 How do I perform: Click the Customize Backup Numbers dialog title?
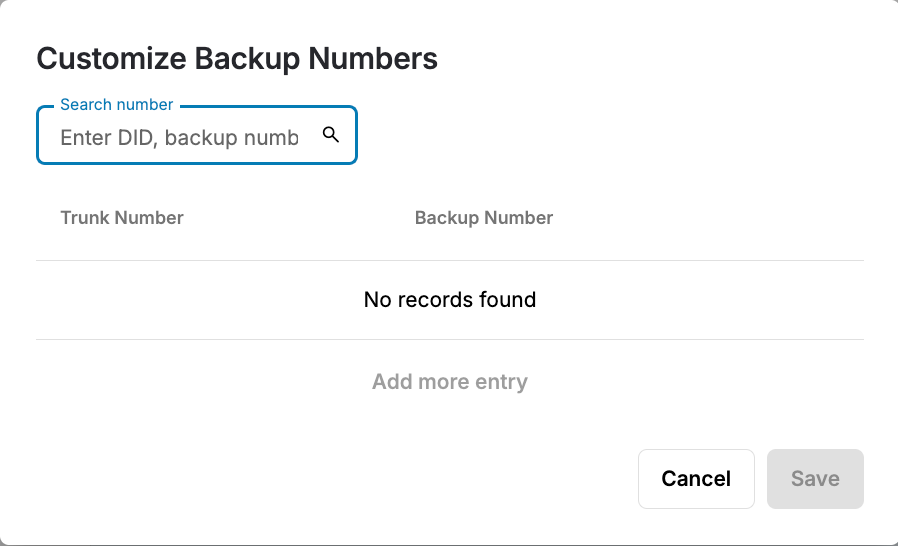[x=237, y=58]
